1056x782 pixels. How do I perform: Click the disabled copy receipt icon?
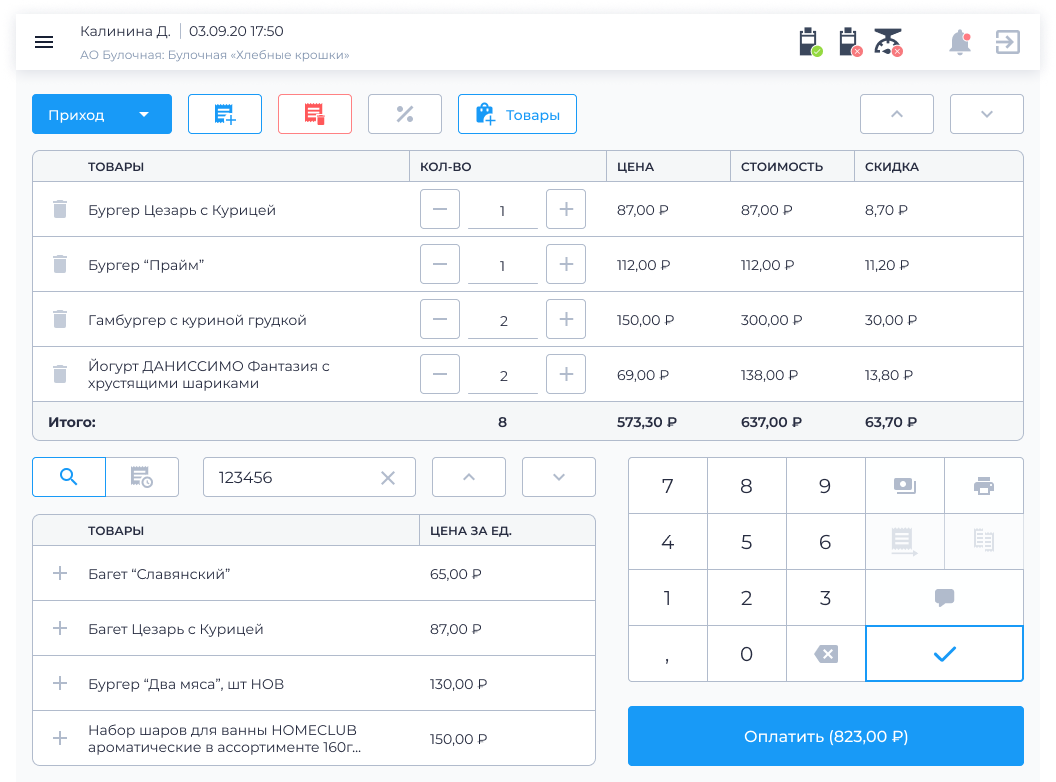tap(984, 542)
